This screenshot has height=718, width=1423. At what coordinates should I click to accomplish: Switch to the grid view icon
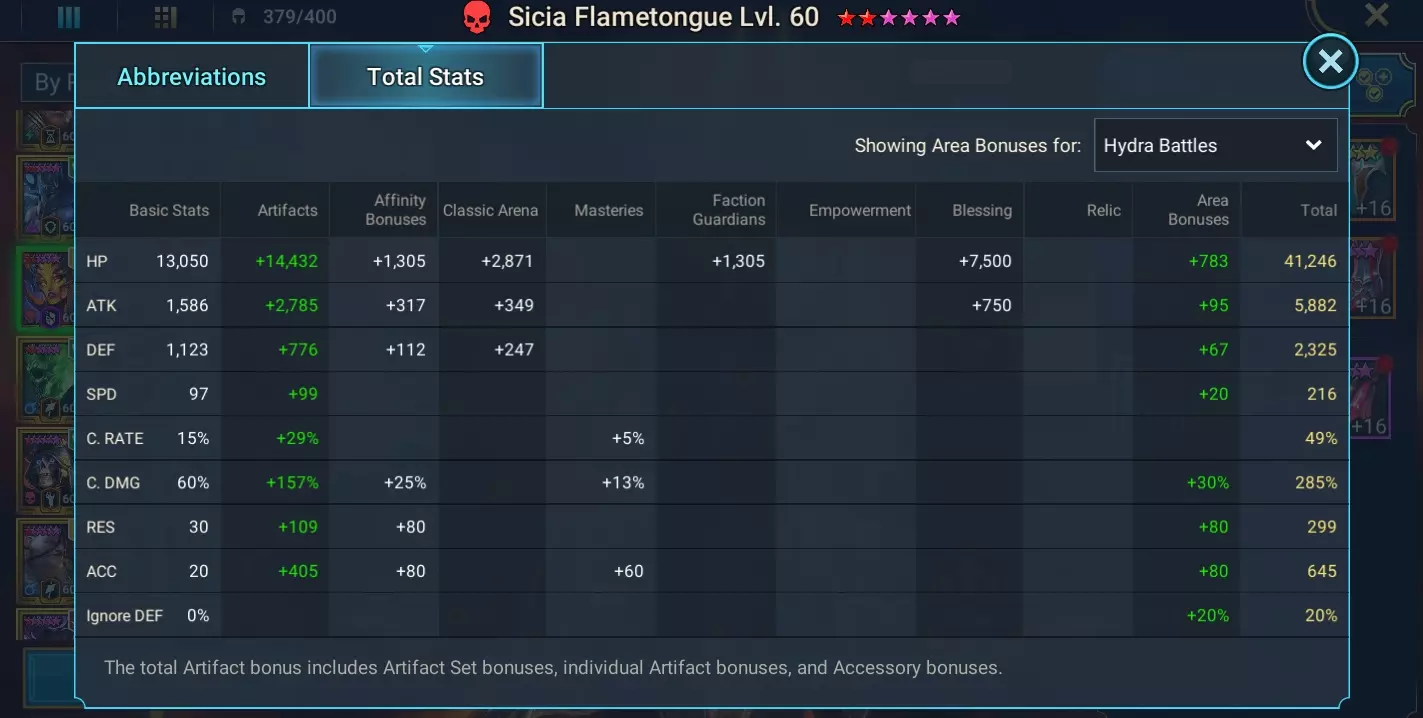tap(165, 17)
